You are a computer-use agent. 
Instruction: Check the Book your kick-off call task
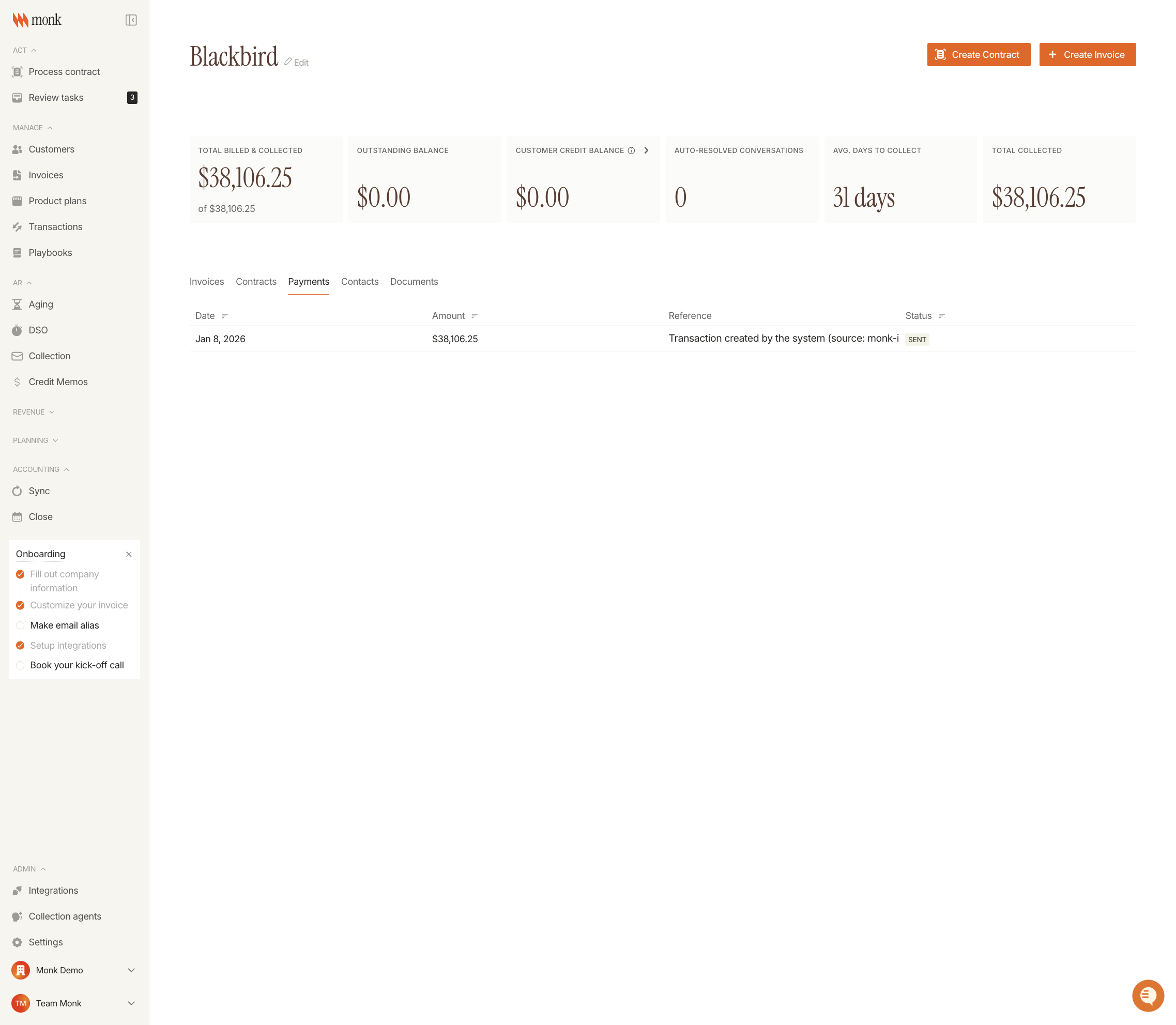pyautogui.click(x=21, y=665)
